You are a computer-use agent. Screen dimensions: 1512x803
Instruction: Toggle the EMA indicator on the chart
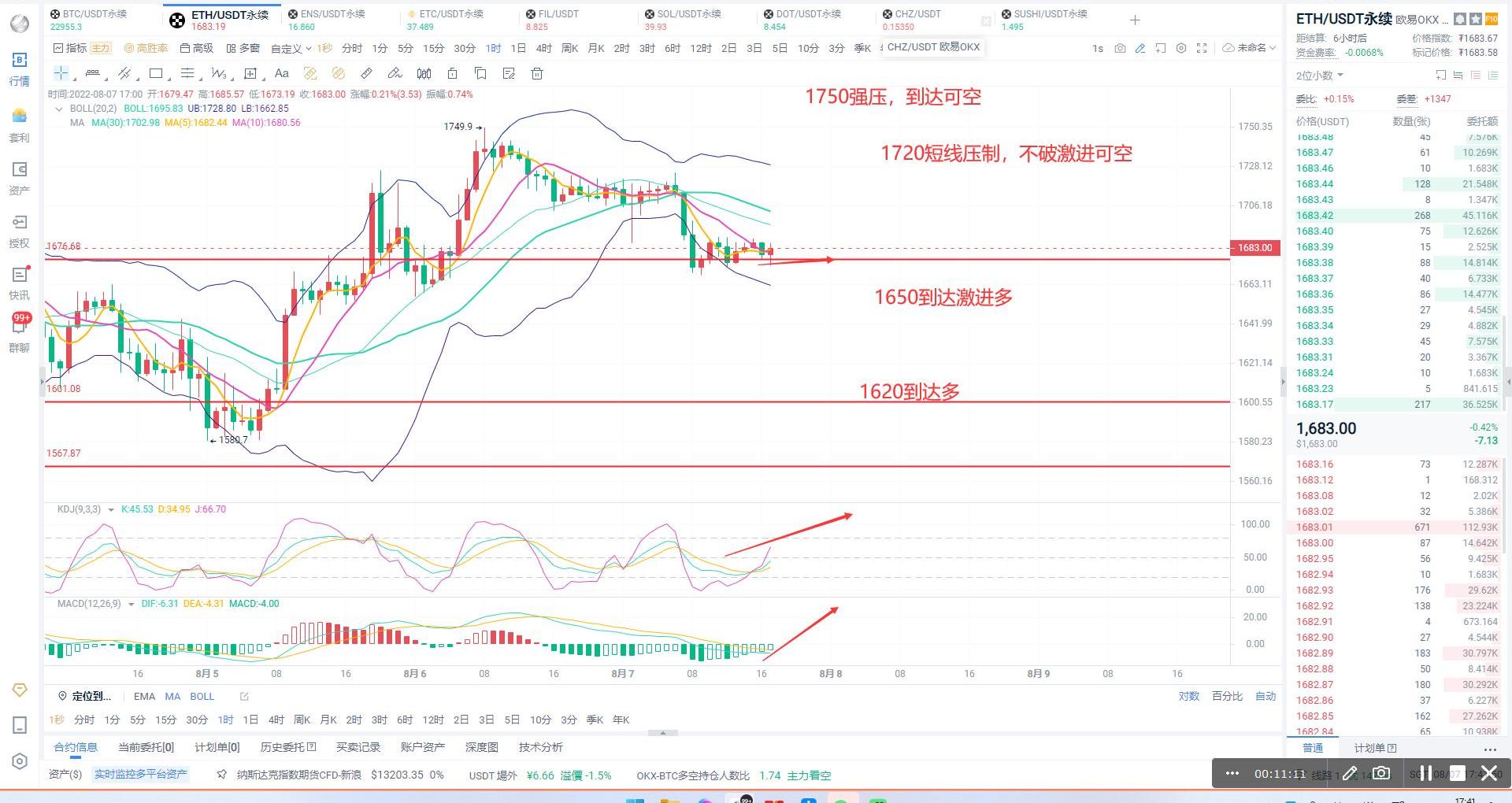pos(144,696)
